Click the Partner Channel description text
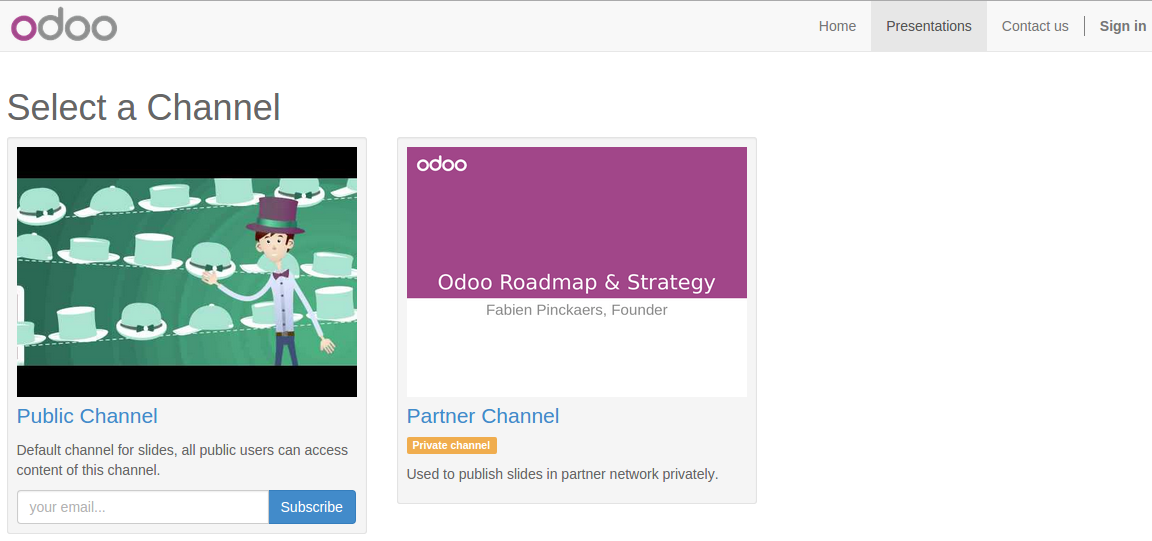The image size is (1152, 541). [x=562, y=474]
